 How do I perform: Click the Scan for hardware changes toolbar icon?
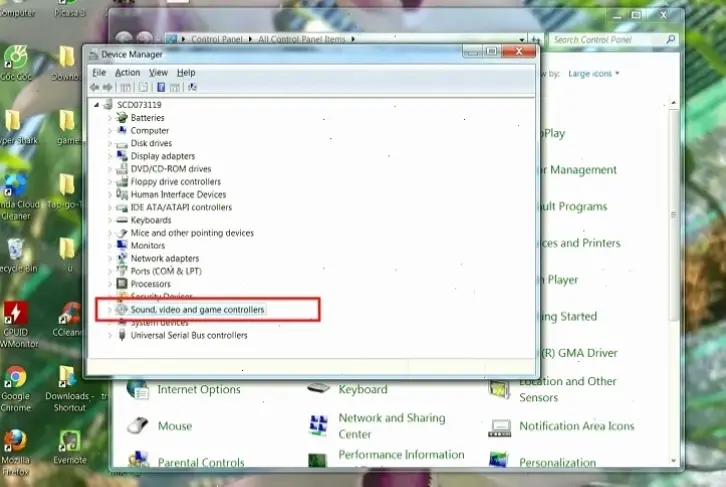(192, 87)
